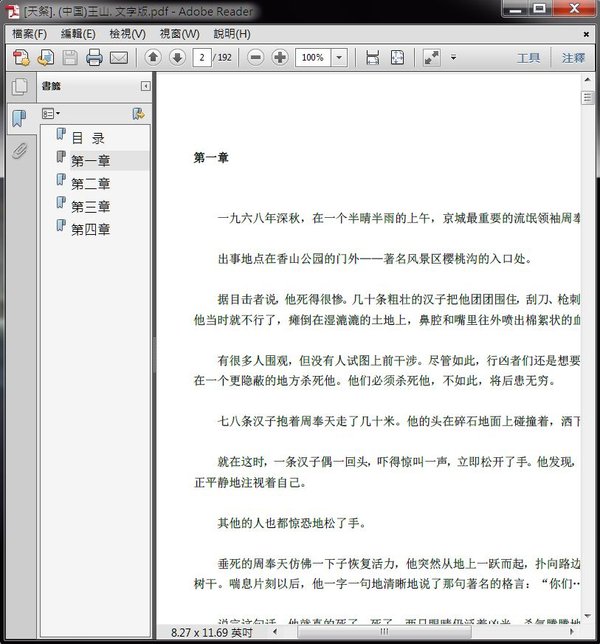
Task: Click the horizontal scrollbar right arrow
Action: tap(572, 632)
